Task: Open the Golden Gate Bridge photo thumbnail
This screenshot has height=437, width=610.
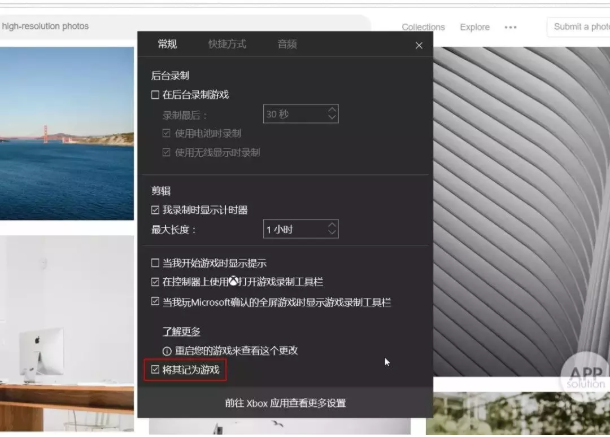Action: (67, 133)
